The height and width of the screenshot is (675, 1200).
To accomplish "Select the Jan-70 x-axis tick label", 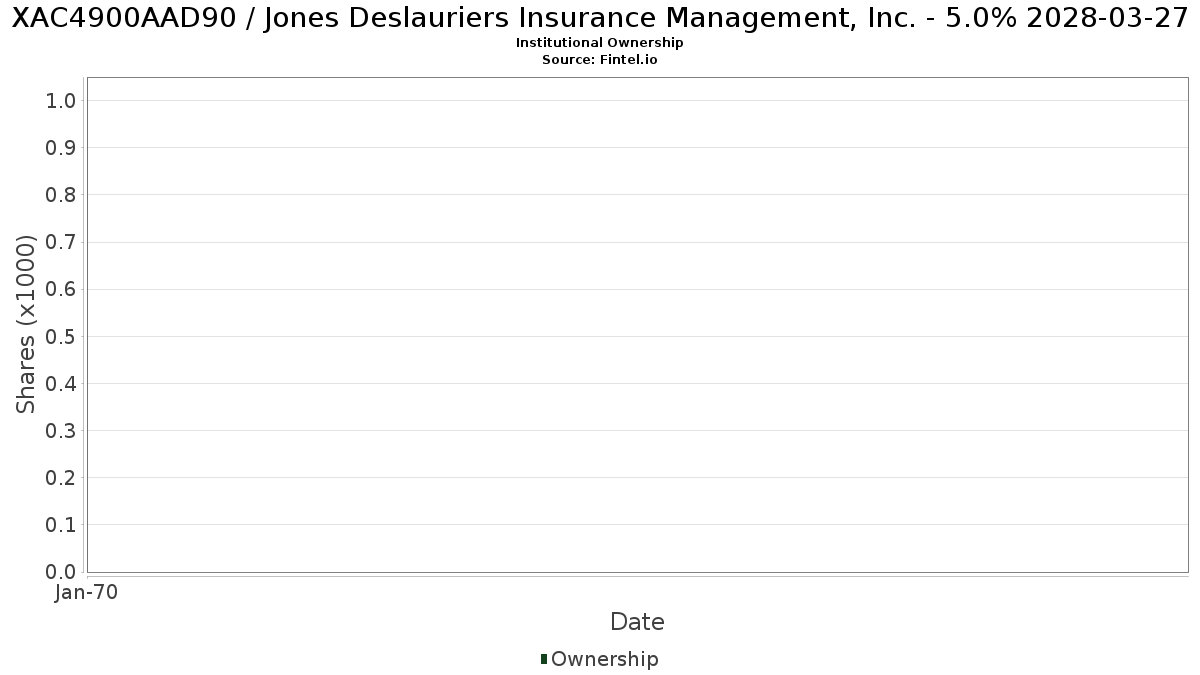I will pyautogui.click(x=87, y=592).
